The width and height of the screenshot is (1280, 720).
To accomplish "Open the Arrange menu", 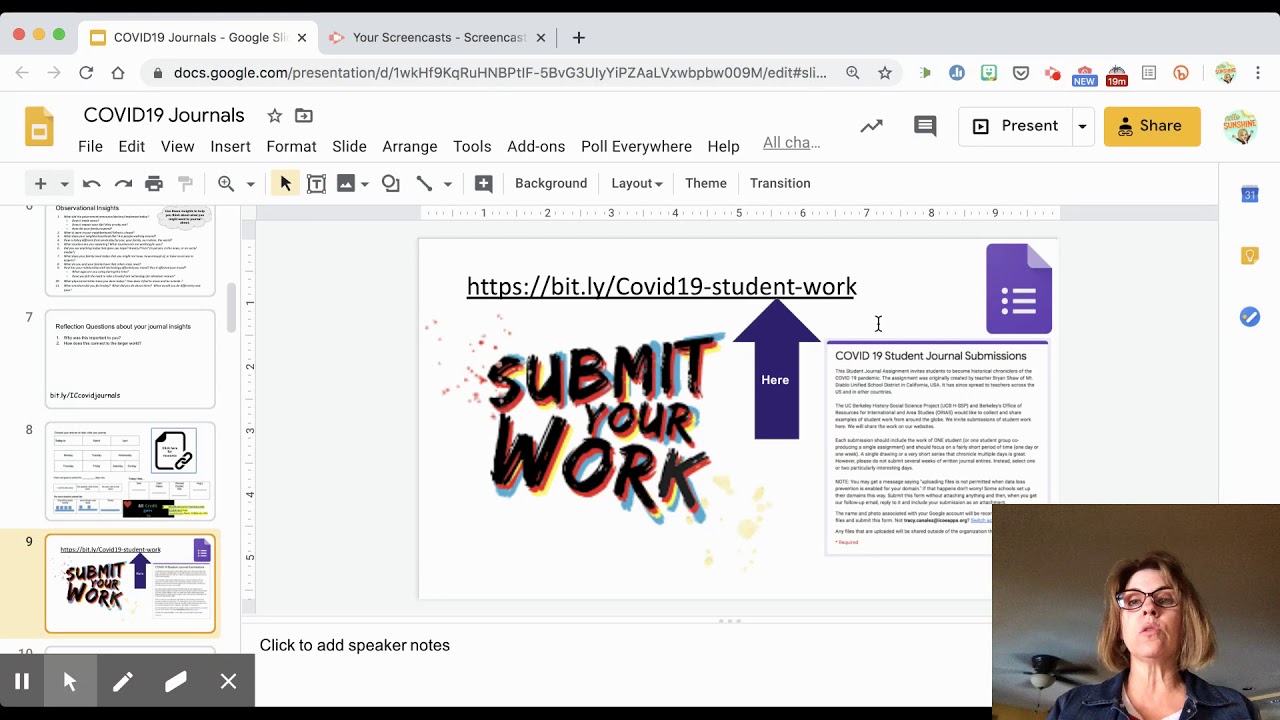I will pyautogui.click(x=410, y=146).
